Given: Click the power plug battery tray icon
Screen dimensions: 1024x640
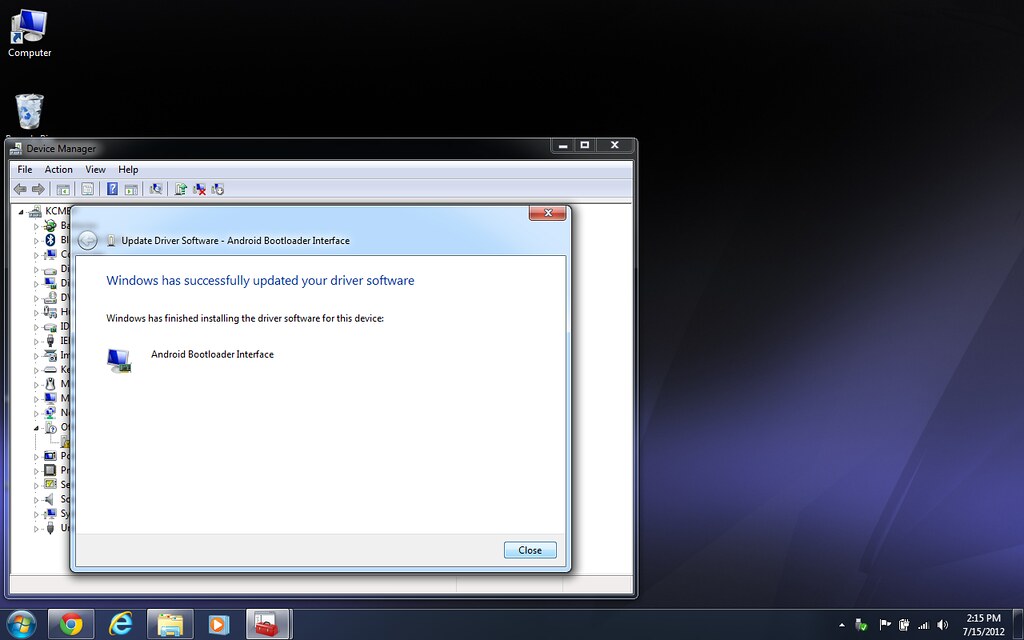Looking at the screenshot, I should [x=904, y=625].
